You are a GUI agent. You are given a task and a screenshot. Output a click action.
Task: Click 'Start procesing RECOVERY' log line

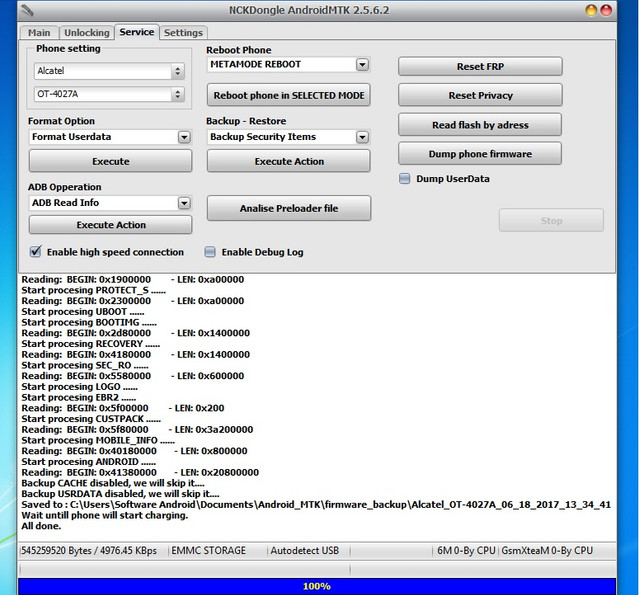(91, 344)
